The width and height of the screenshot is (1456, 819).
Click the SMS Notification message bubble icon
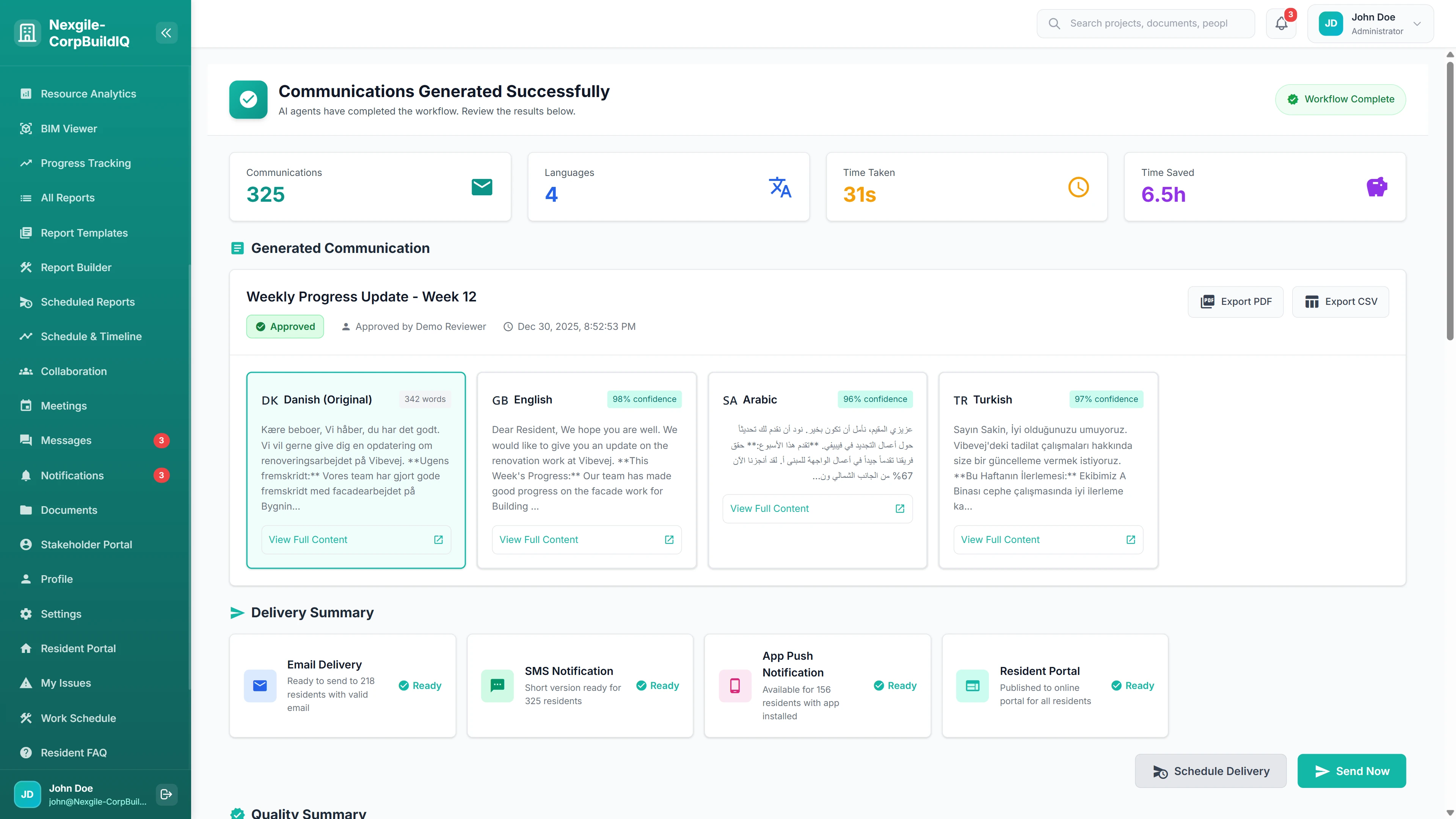pyautogui.click(x=497, y=686)
